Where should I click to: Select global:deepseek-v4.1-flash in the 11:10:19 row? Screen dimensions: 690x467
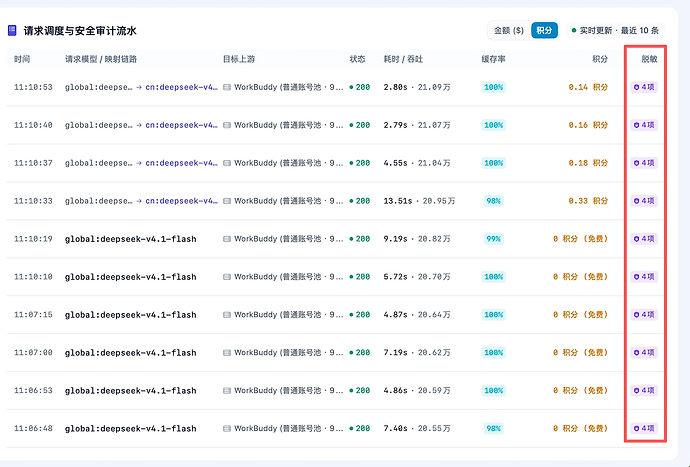pos(130,239)
